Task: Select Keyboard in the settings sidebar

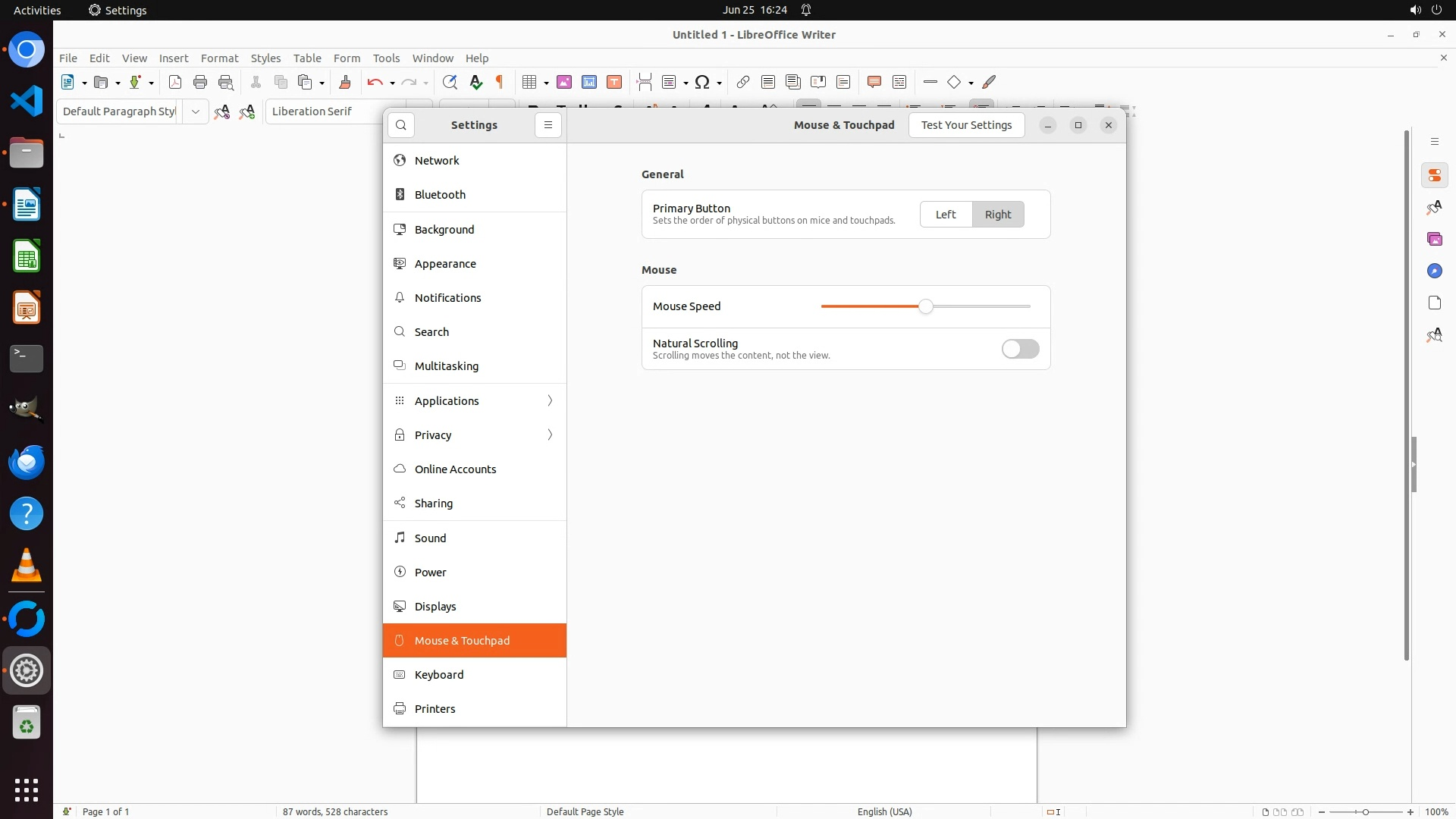Action: (x=439, y=674)
